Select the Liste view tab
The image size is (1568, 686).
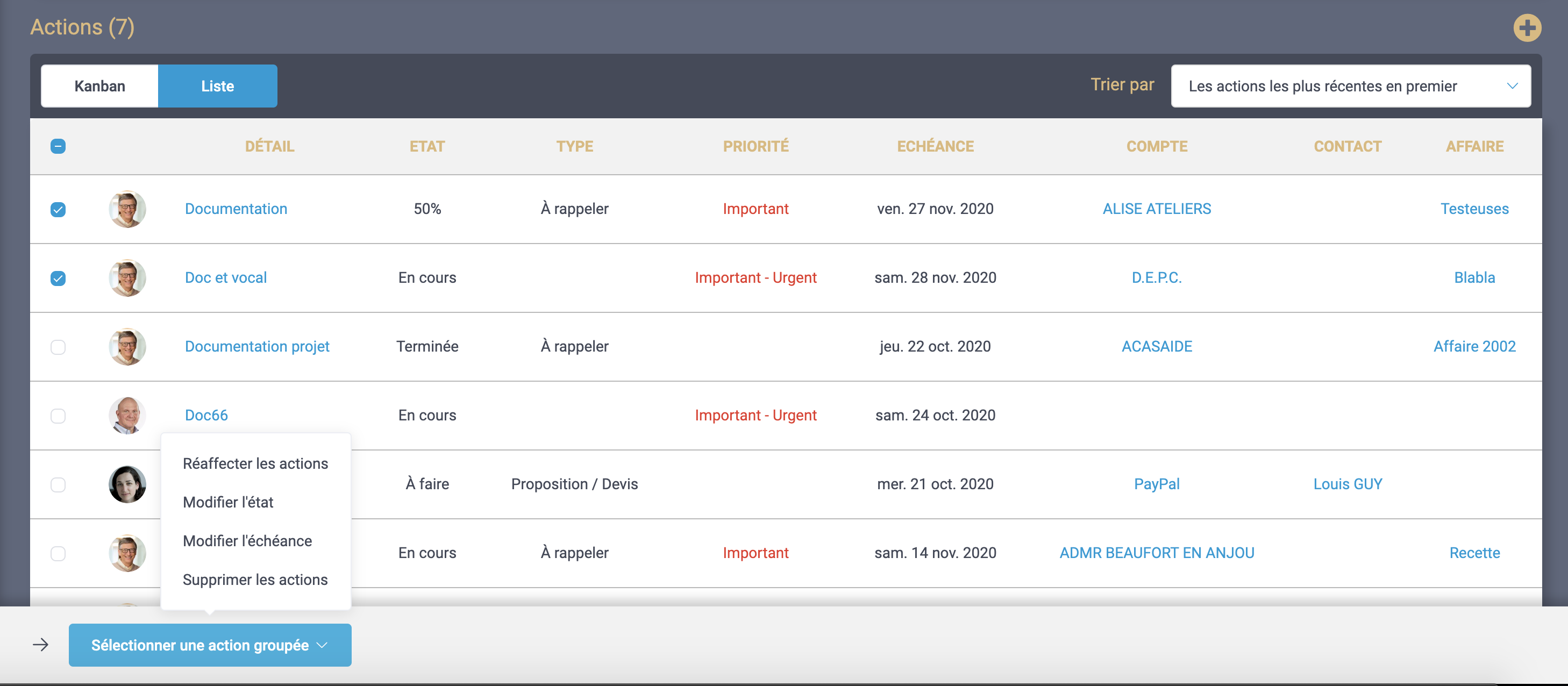(x=217, y=86)
